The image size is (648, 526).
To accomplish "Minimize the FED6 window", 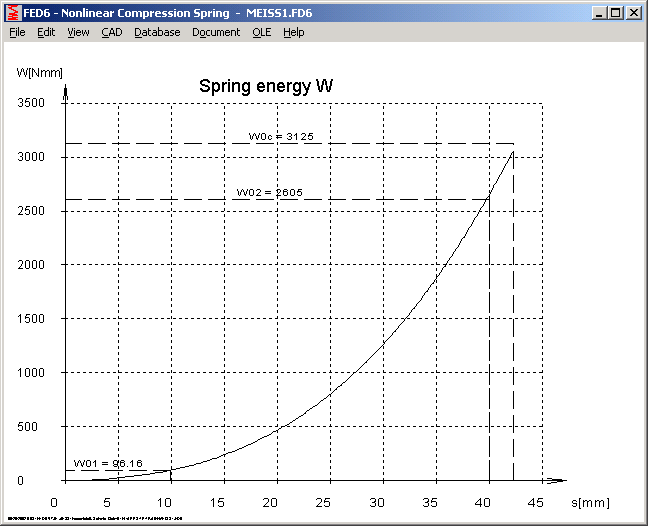I will (x=598, y=13).
